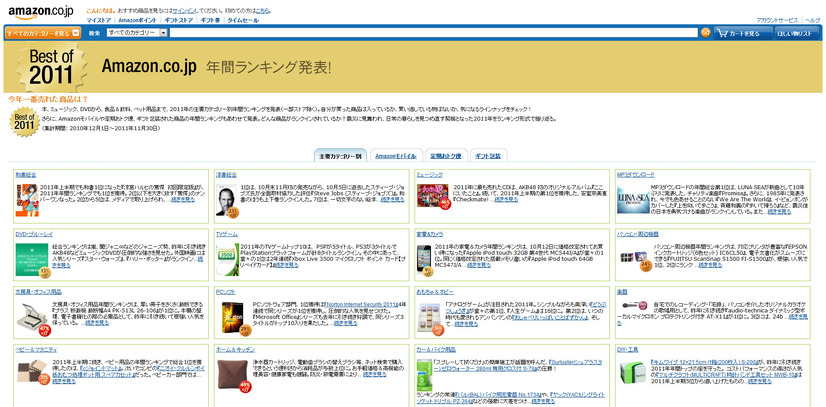Open the TVゲーム category heading
This screenshot has width=826, height=407.
point(227,233)
